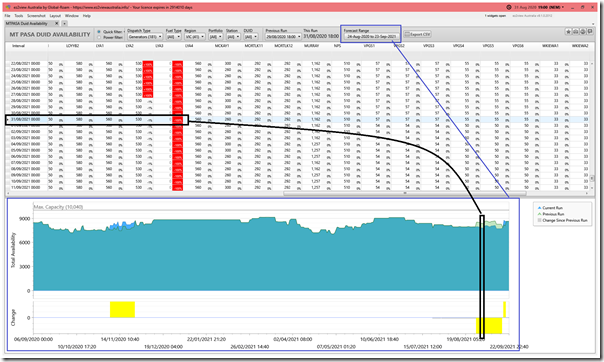Viewport: 604px width, 362px height.
Task: Click the table horizontal scrollbar thumb
Action: (x=404, y=193)
